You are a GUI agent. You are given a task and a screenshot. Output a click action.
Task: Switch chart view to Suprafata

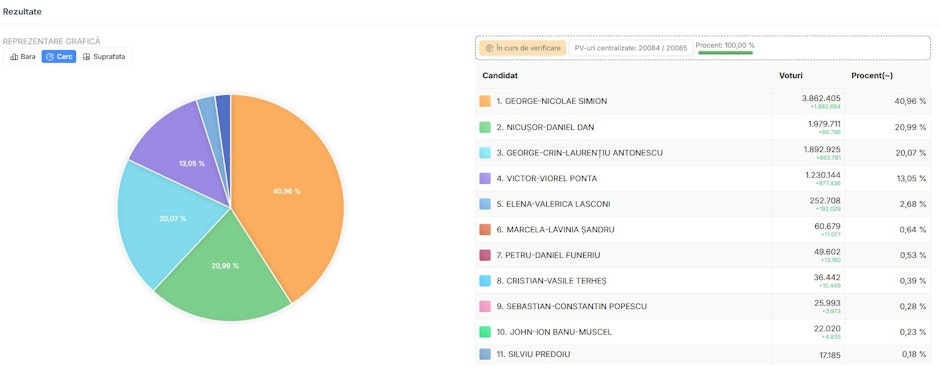click(x=104, y=56)
